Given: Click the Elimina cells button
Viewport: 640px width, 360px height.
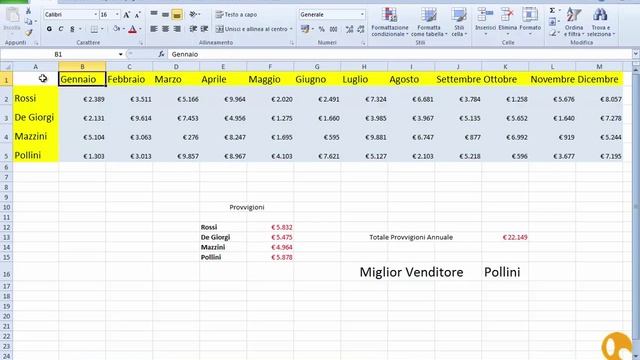Looking at the screenshot, I should point(507,22).
